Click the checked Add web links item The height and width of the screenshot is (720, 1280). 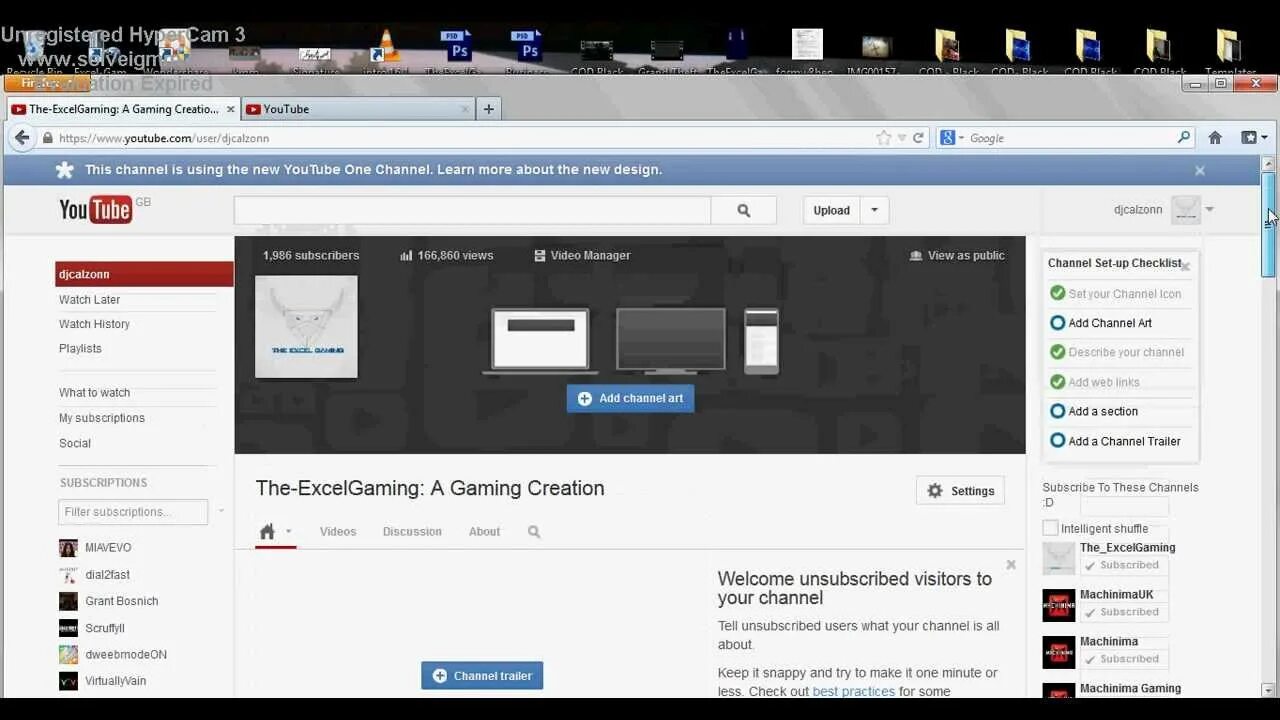1094,382
